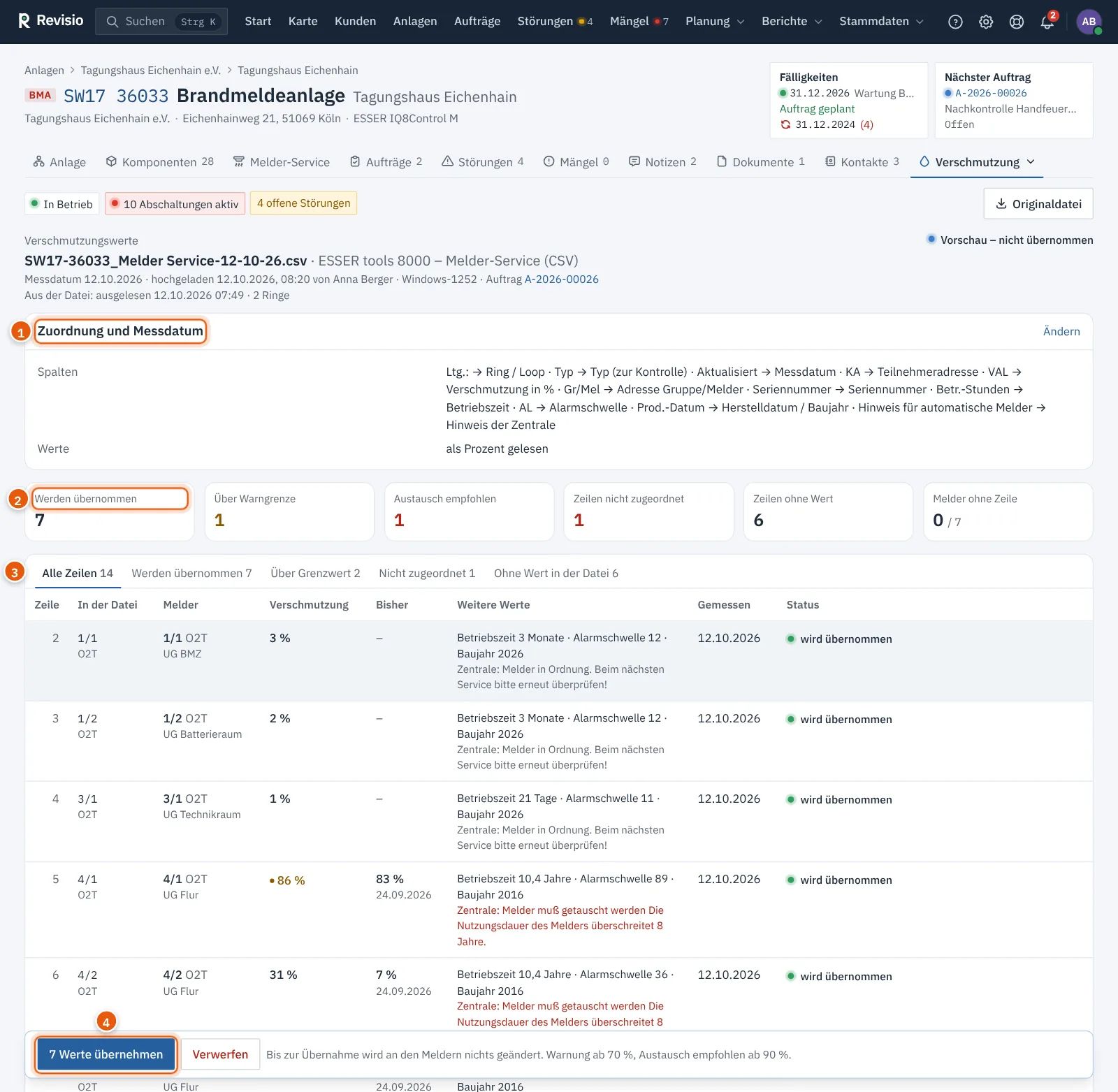The width and height of the screenshot is (1118, 1092).
Task: Open the Verschmutzung tab chevron
Action: [1031, 161]
